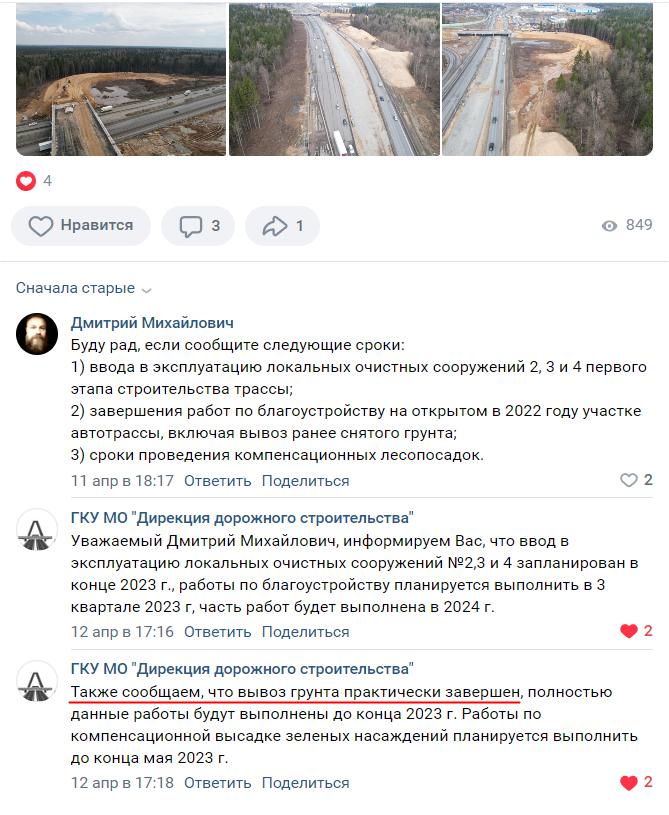
Task: Like the post with Нравится button
Action: coord(81,226)
